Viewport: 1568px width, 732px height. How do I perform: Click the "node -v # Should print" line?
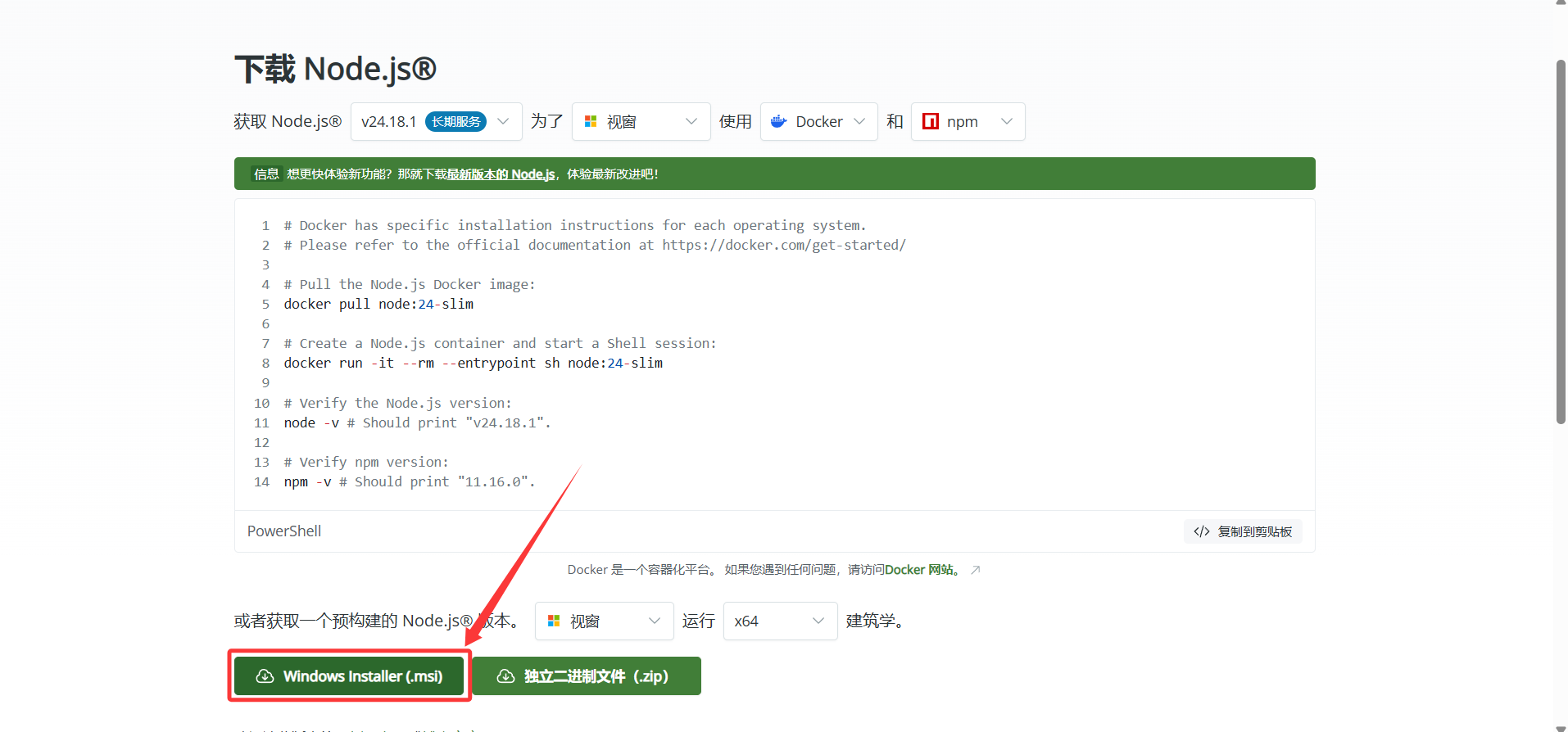tap(417, 423)
